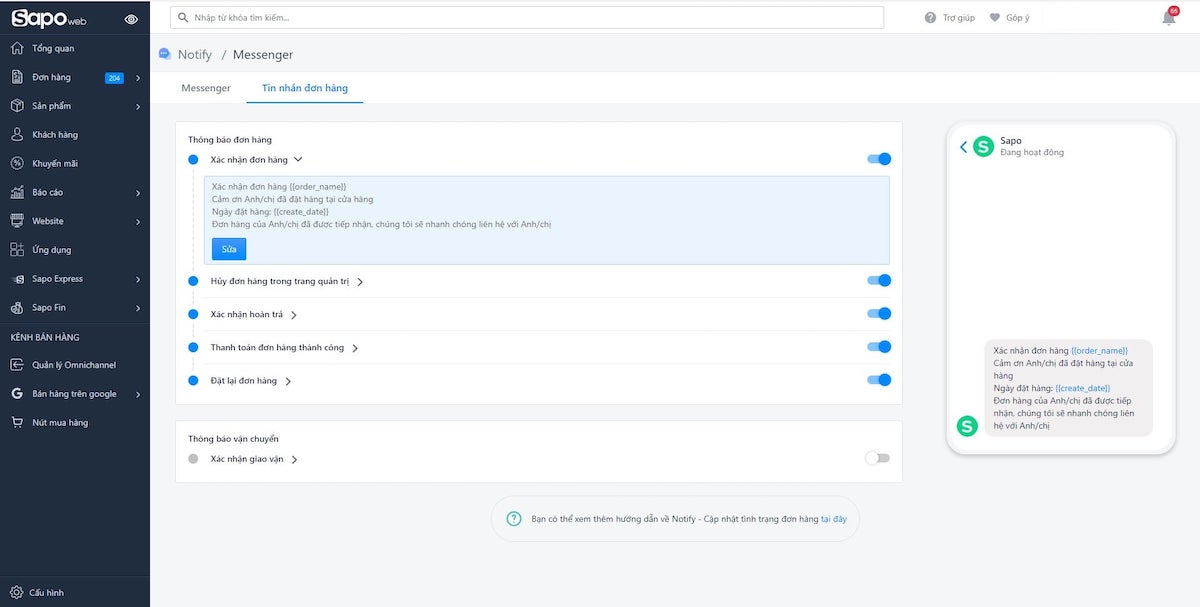1200x607 pixels.
Task: Open Tổng quan home icon
Action: coord(17,48)
